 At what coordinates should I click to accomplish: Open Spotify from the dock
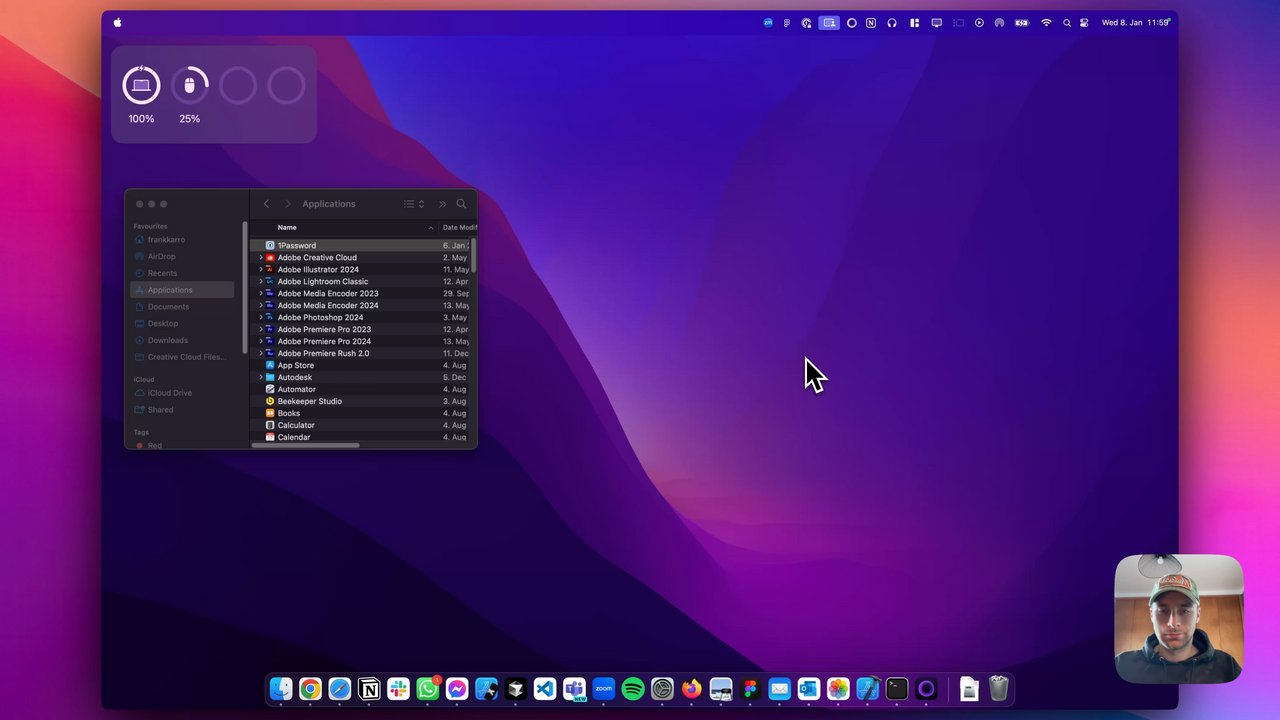(x=633, y=689)
